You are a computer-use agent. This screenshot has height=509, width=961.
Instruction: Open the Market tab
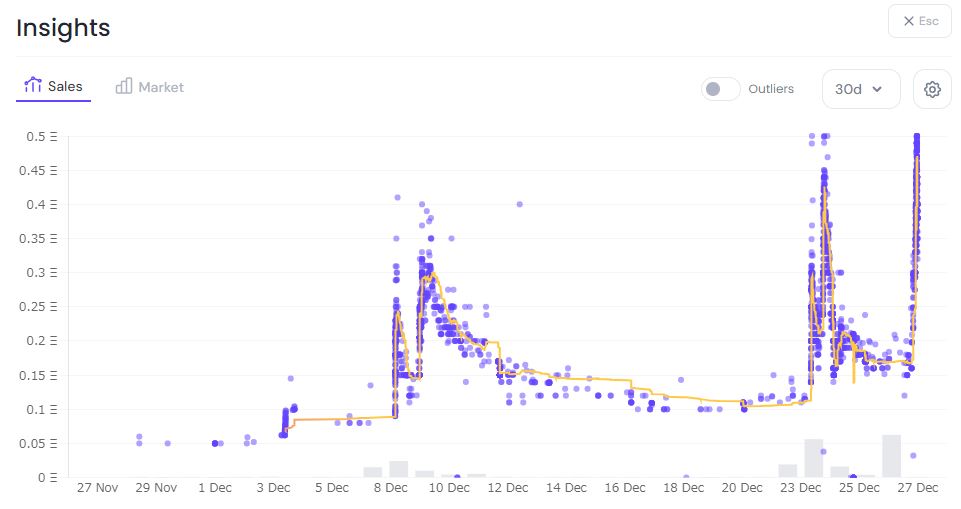pyautogui.click(x=150, y=87)
